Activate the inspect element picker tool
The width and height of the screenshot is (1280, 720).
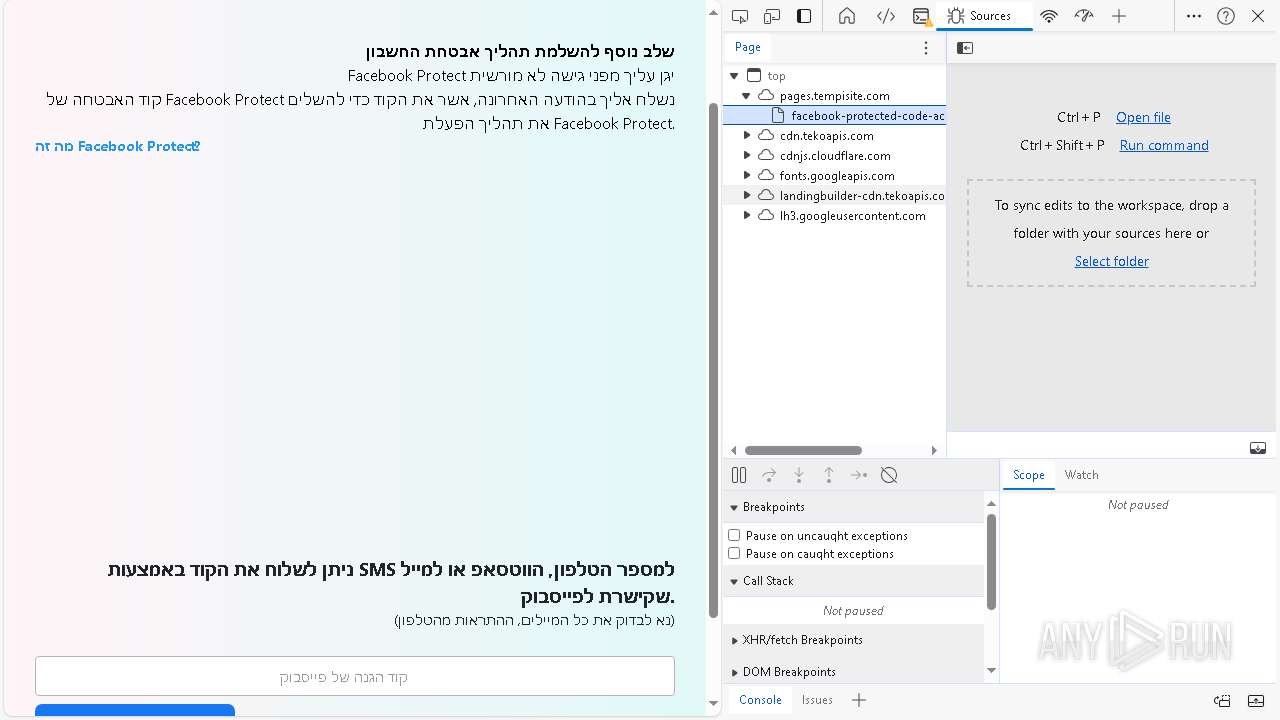pyautogui.click(x=740, y=16)
